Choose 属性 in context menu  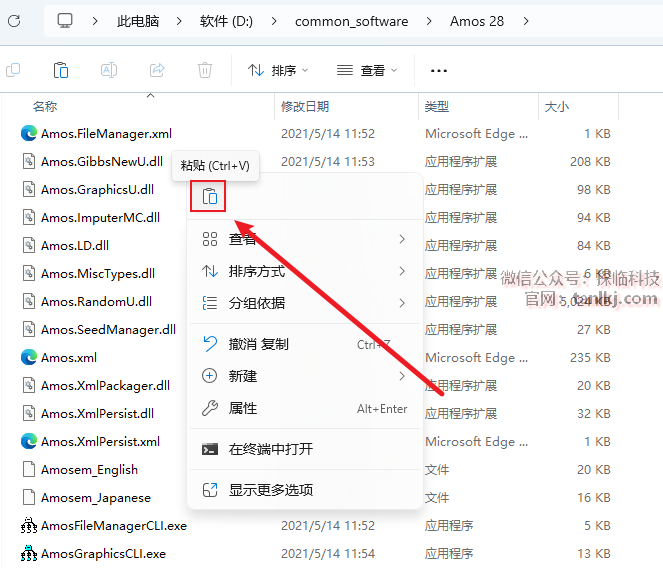coord(304,408)
